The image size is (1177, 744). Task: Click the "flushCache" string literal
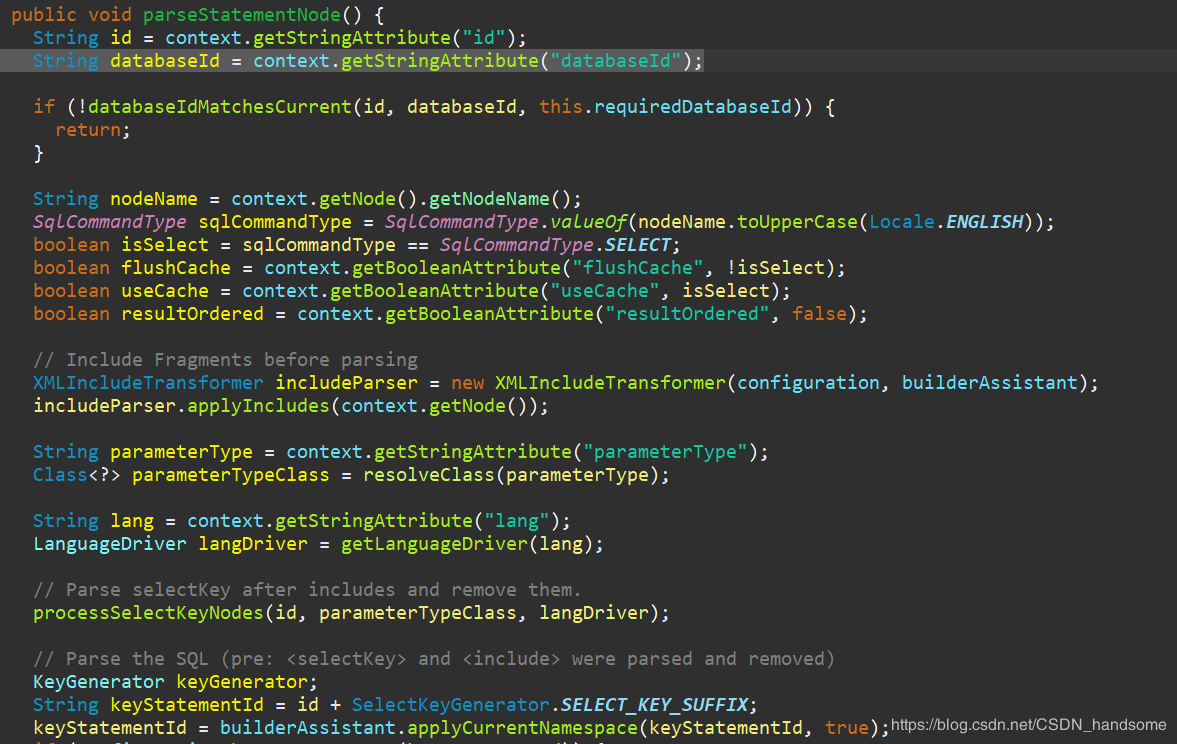[x=637, y=268]
